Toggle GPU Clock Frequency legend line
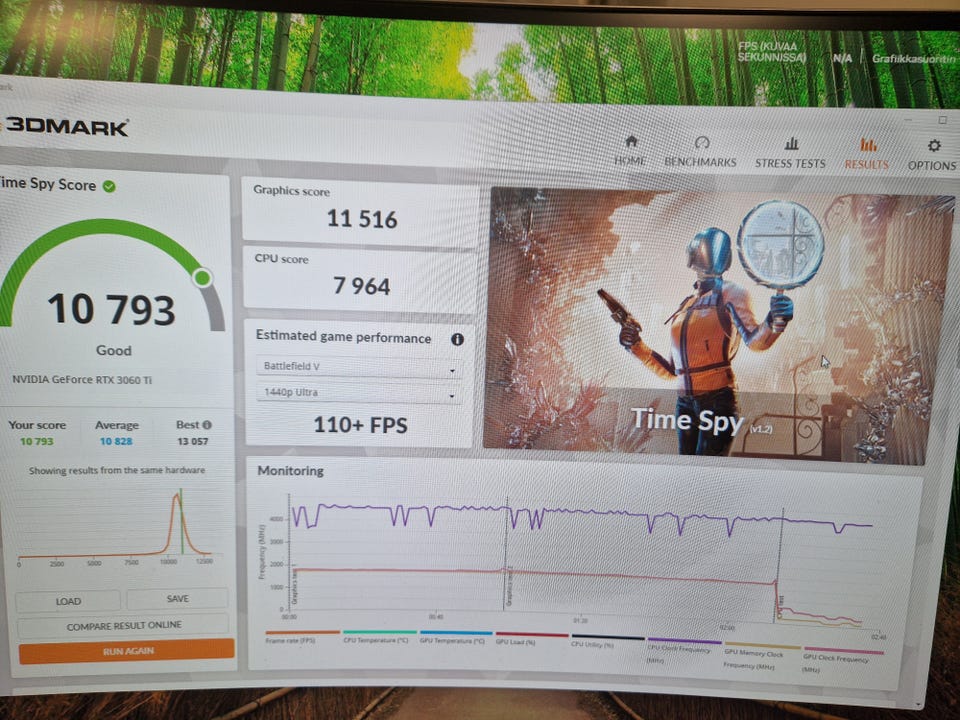The width and height of the screenshot is (960, 720). 843,651
